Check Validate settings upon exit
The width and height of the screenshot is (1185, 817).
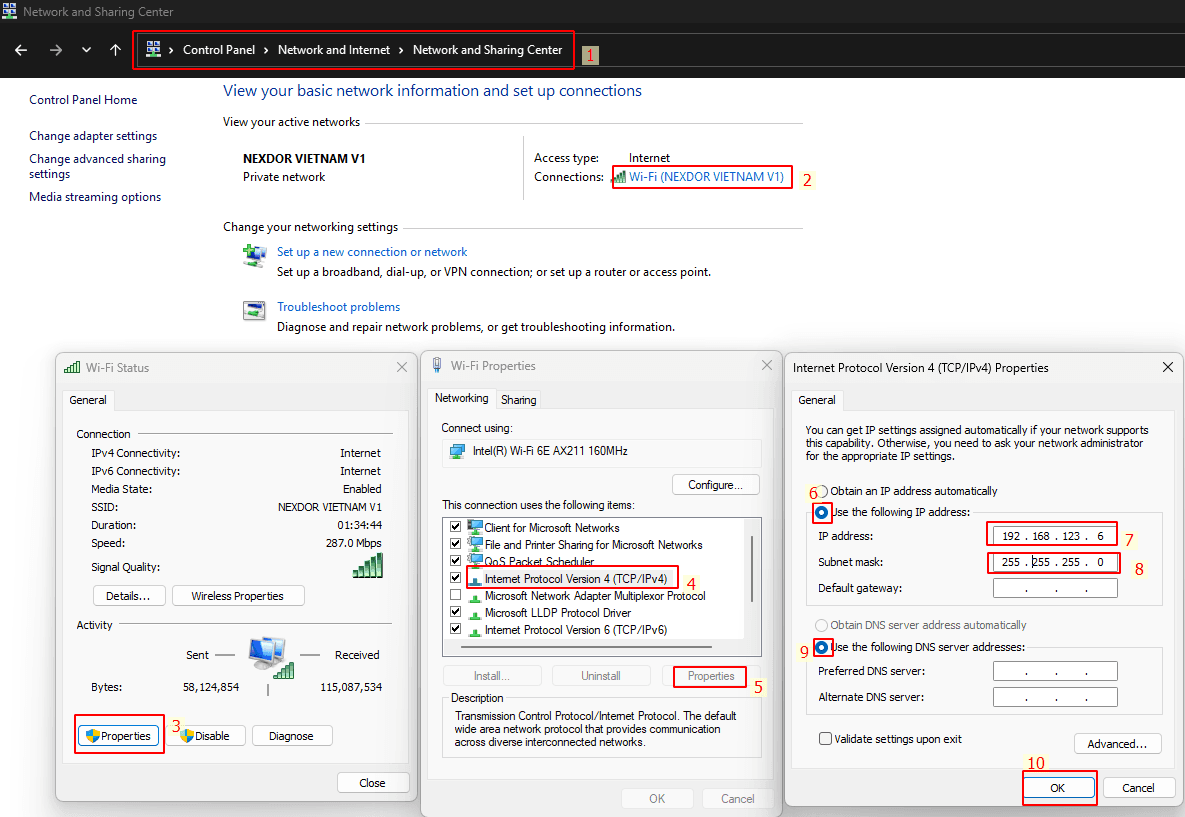[x=825, y=738]
